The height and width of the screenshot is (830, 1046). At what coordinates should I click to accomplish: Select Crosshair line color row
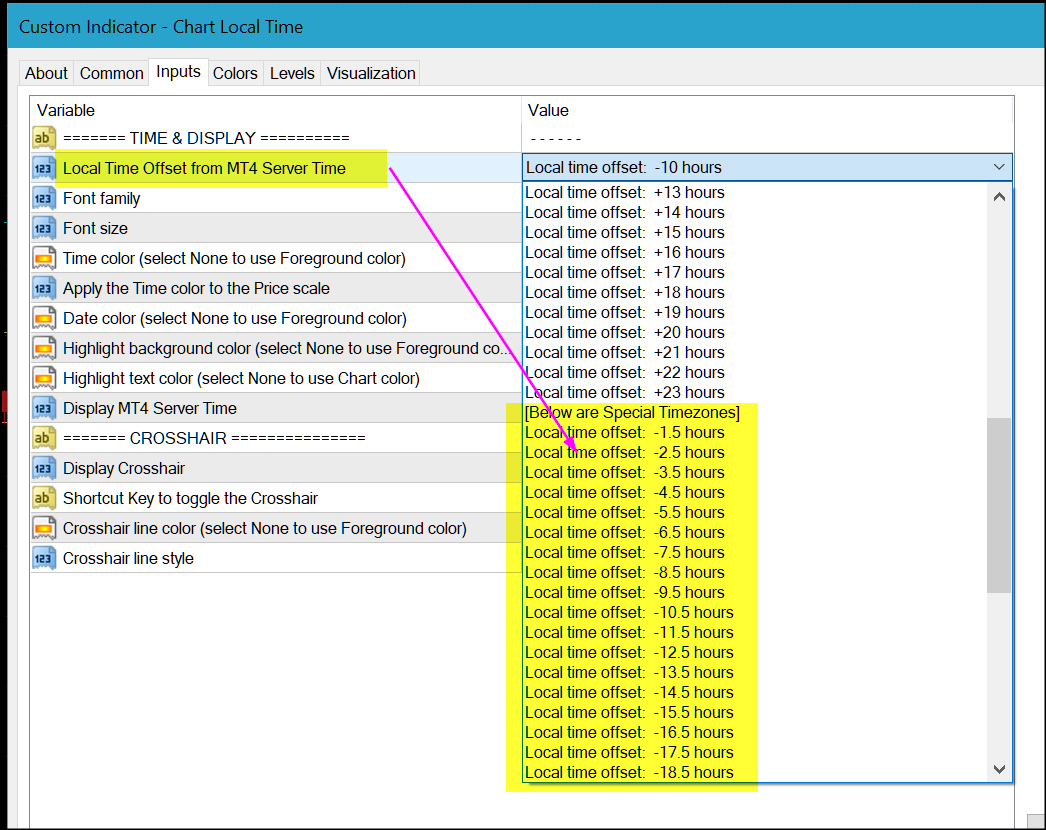(276, 528)
